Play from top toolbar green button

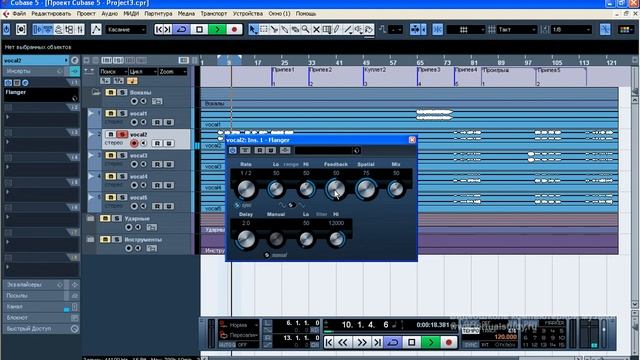click(217, 29)
